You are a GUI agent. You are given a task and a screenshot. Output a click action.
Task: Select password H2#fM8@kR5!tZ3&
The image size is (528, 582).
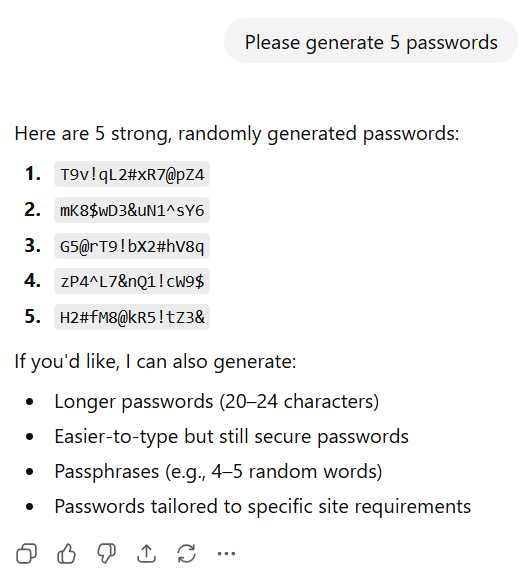point(132,317)
